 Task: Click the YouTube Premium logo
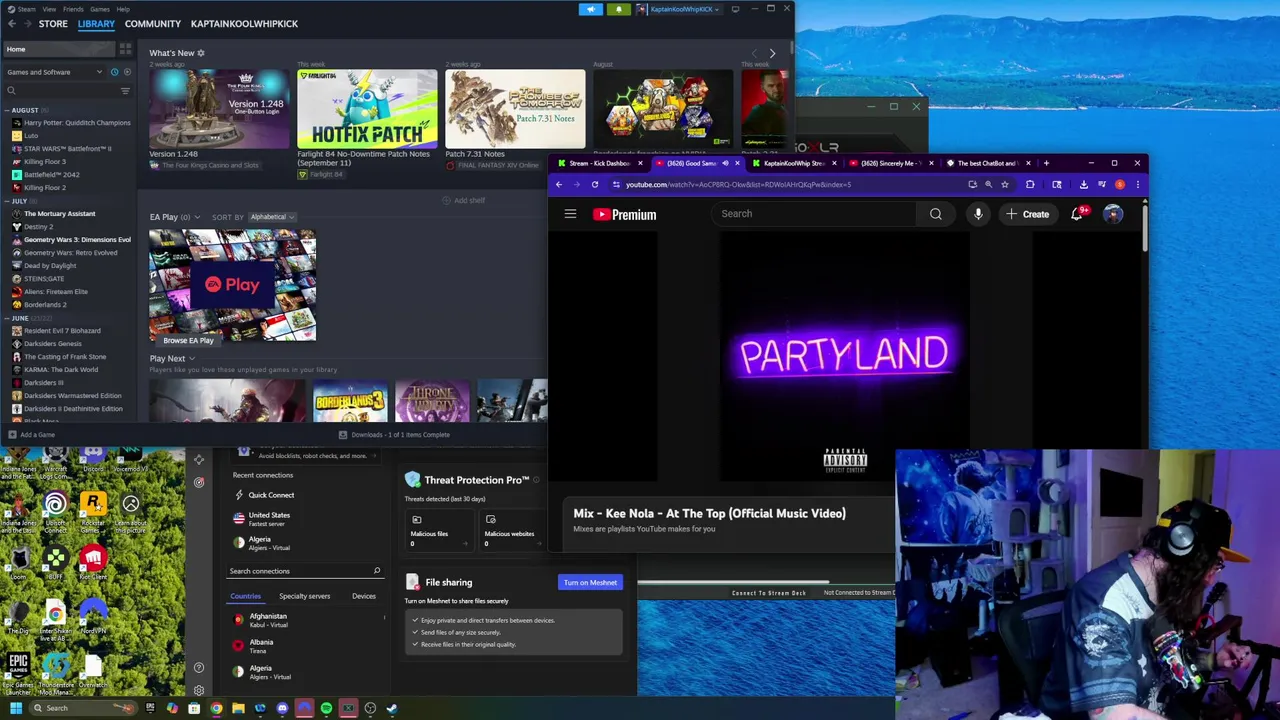point(624,214)
